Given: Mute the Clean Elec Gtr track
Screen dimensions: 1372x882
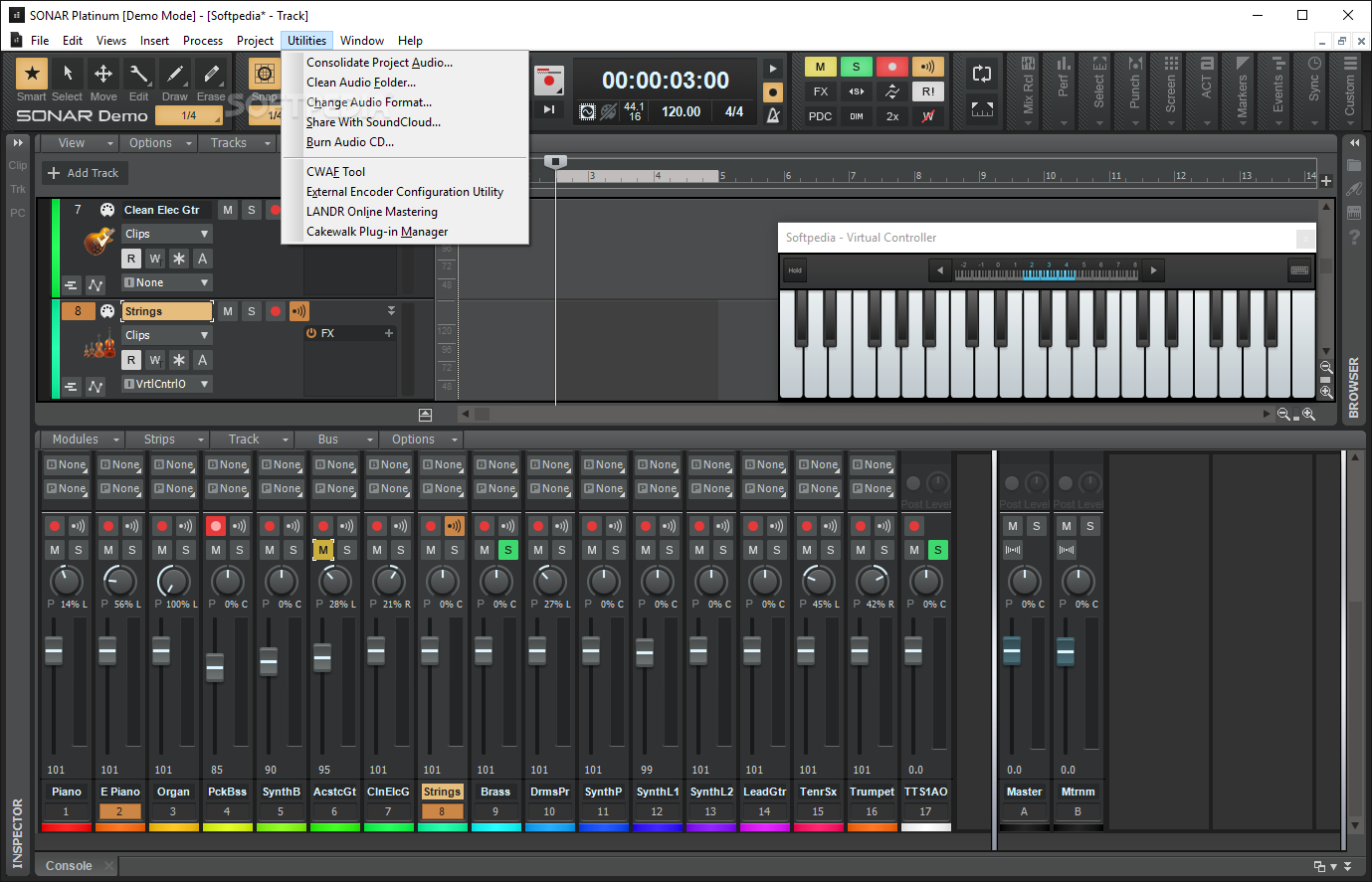Looking at the screenshot, I should click(x=228, y=210).
